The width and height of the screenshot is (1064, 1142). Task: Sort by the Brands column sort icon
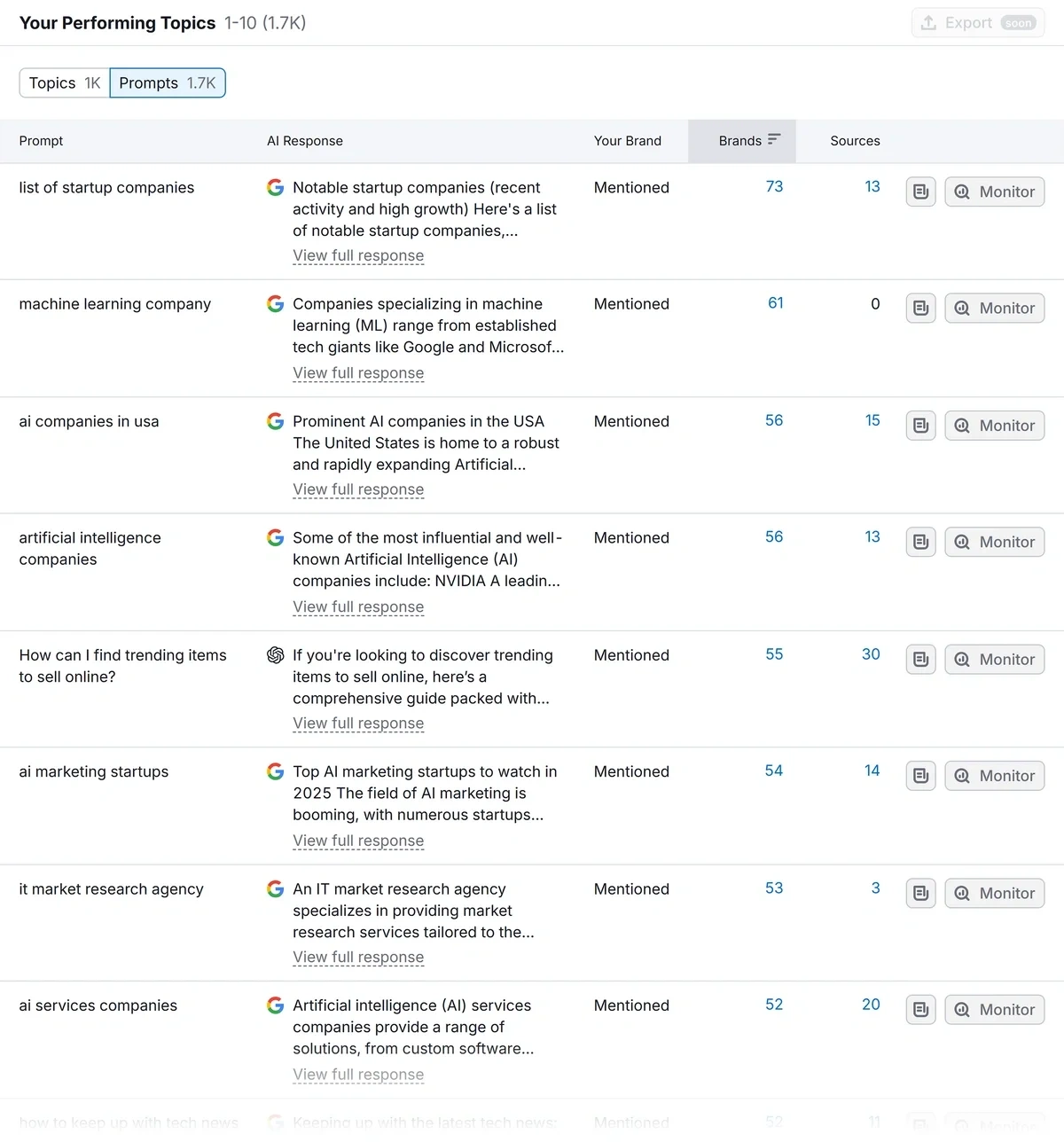pos(774,140)
